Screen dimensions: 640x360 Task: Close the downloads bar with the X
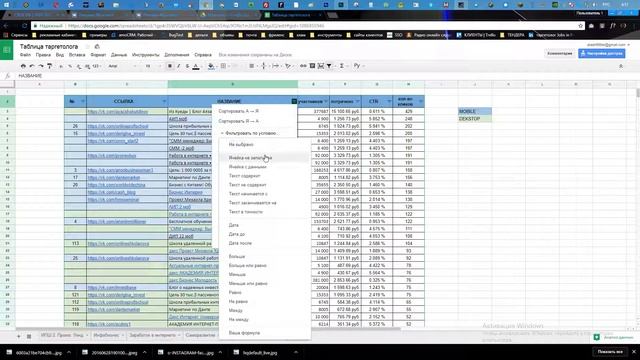pyautogui.click(x=634, y=352)
